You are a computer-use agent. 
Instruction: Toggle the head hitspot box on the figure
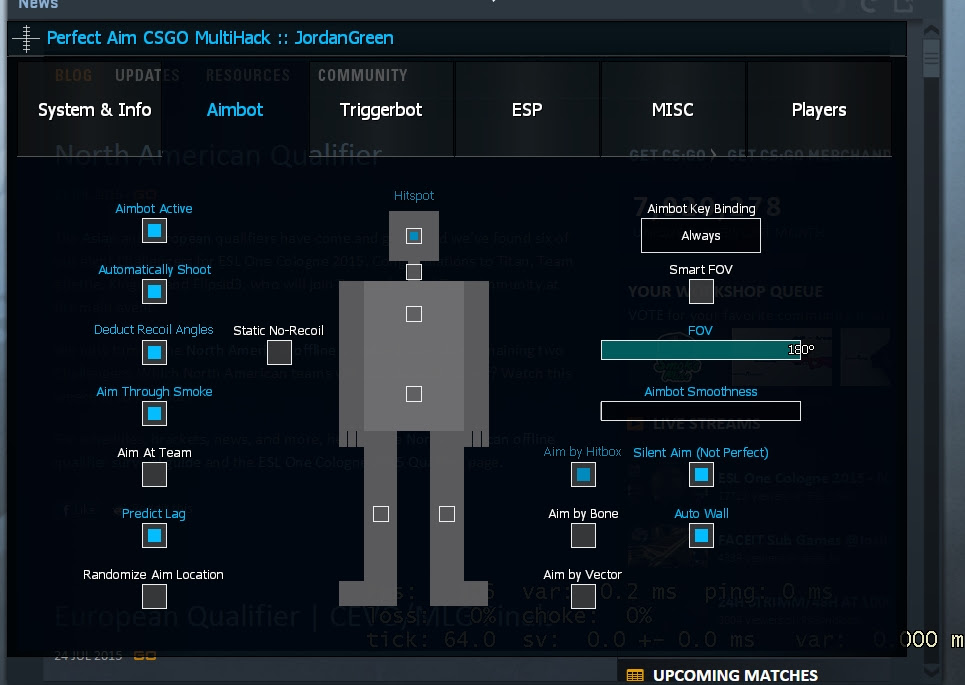tap(414, 236)
